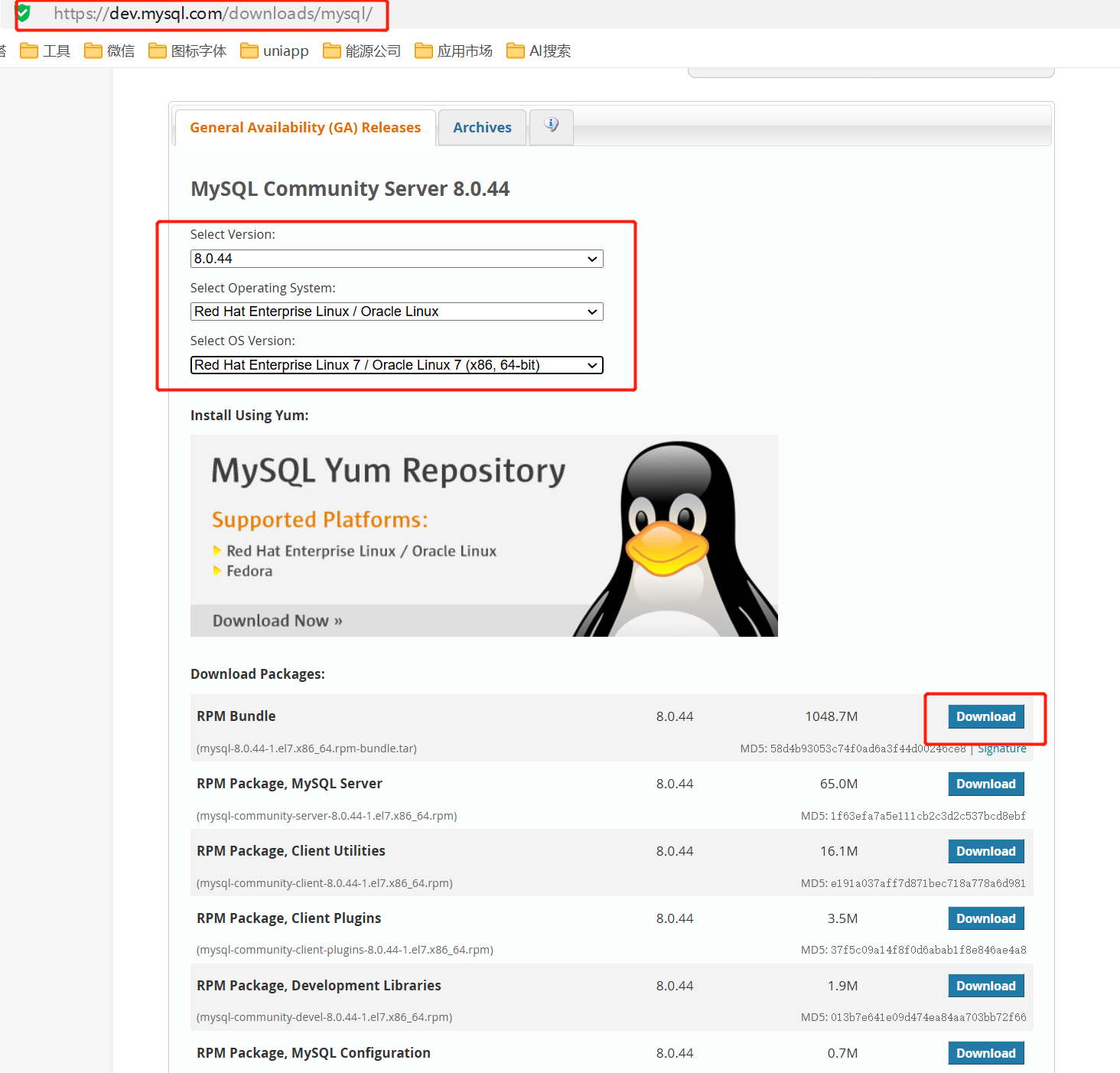Download RPM Package, Client Plugins
The width and height of the screenshot is (1120, 1073).
tap(986, 918)
